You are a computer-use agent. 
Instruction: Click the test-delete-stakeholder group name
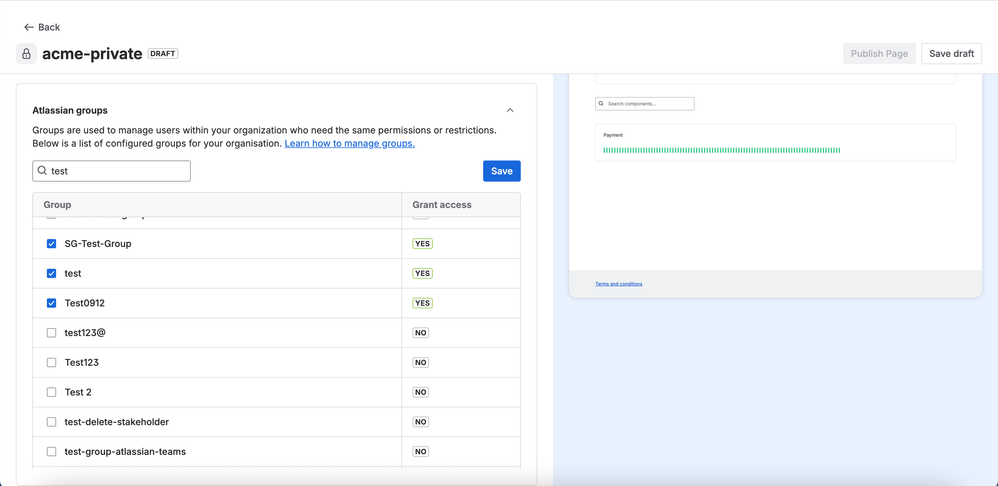click(x=116, y=422)
